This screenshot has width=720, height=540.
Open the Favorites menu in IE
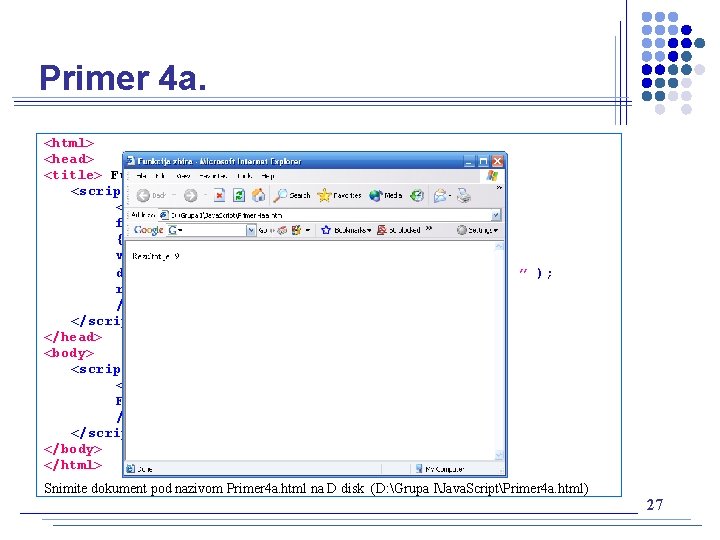[213, 176]
